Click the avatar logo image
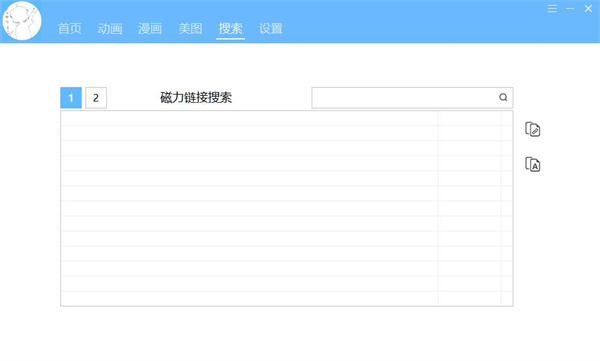 point(22,21)
